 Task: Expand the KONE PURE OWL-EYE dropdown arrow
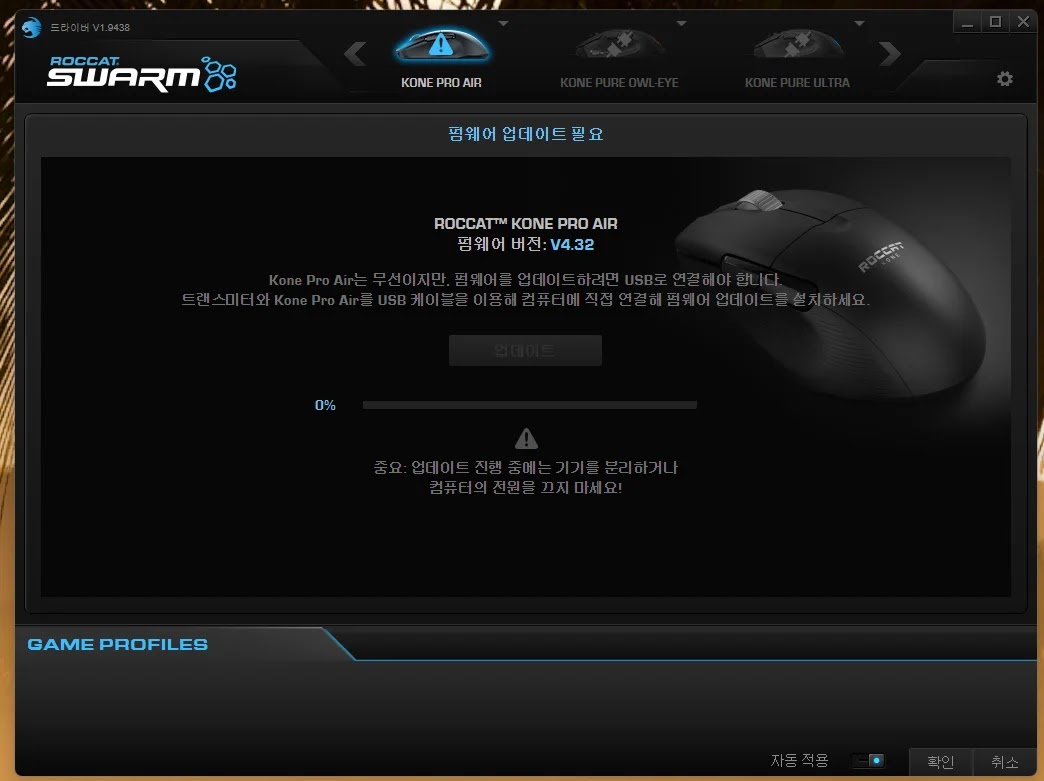(x=681, y=23)
